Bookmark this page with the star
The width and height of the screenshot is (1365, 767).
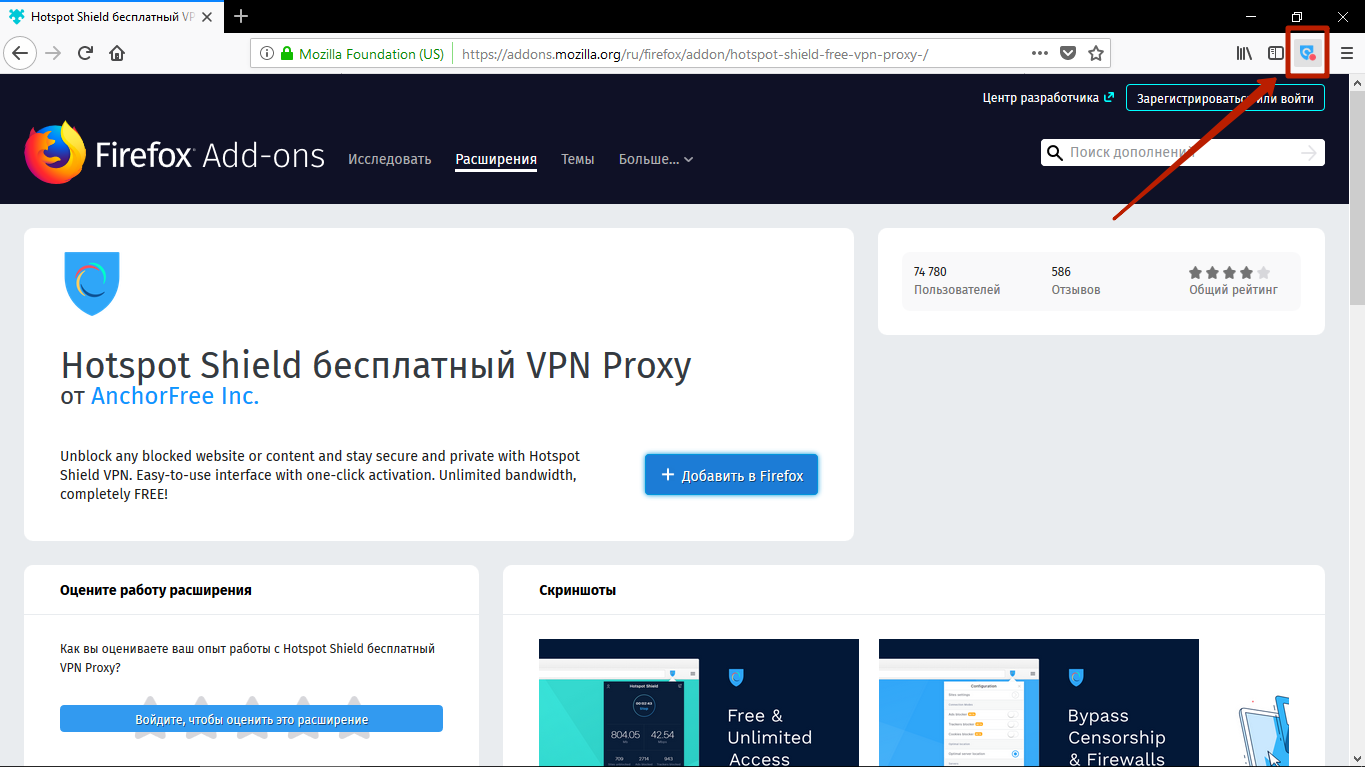[x=1096, y=53]
